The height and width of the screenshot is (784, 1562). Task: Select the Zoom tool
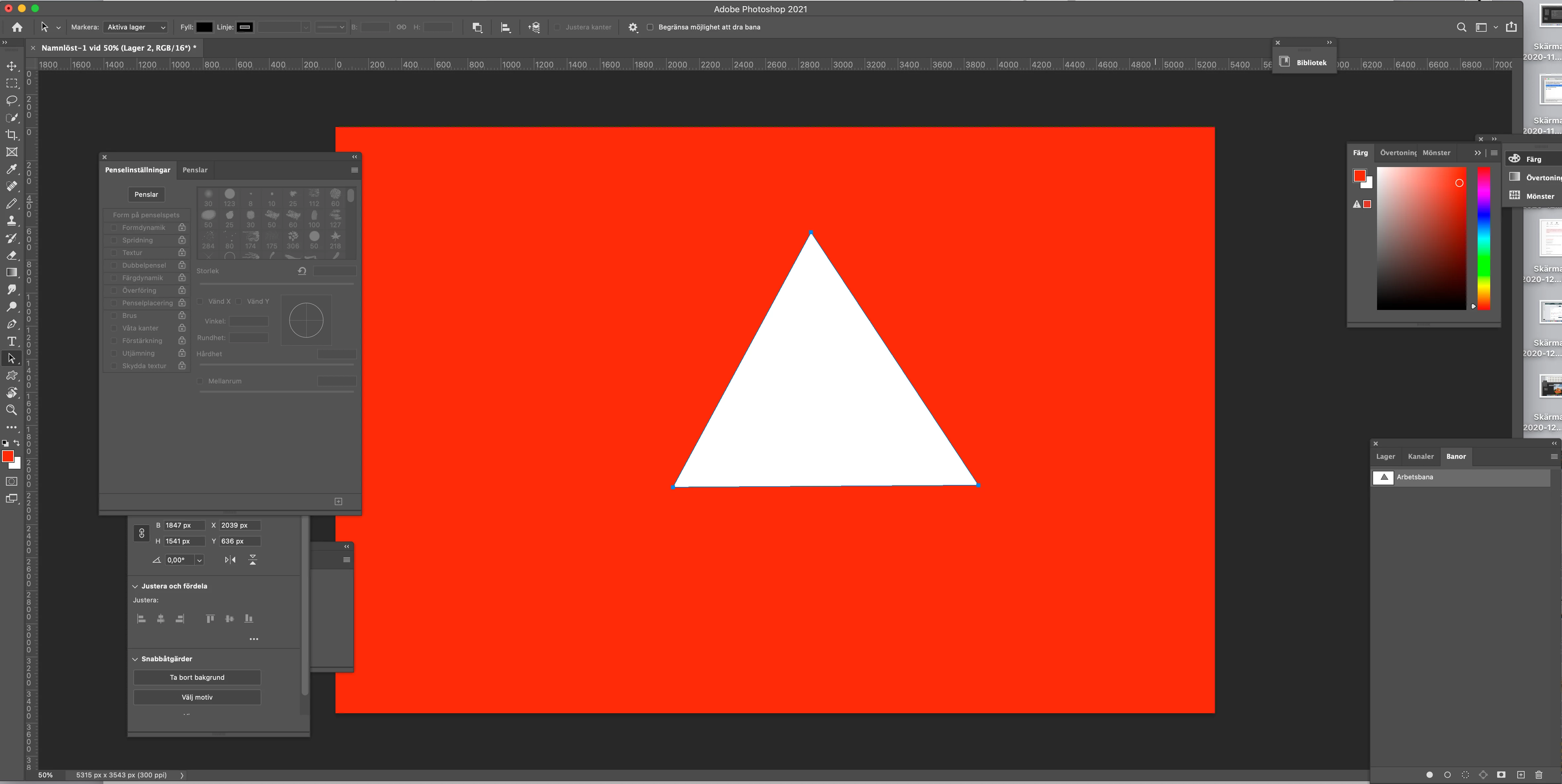[12, 410]
